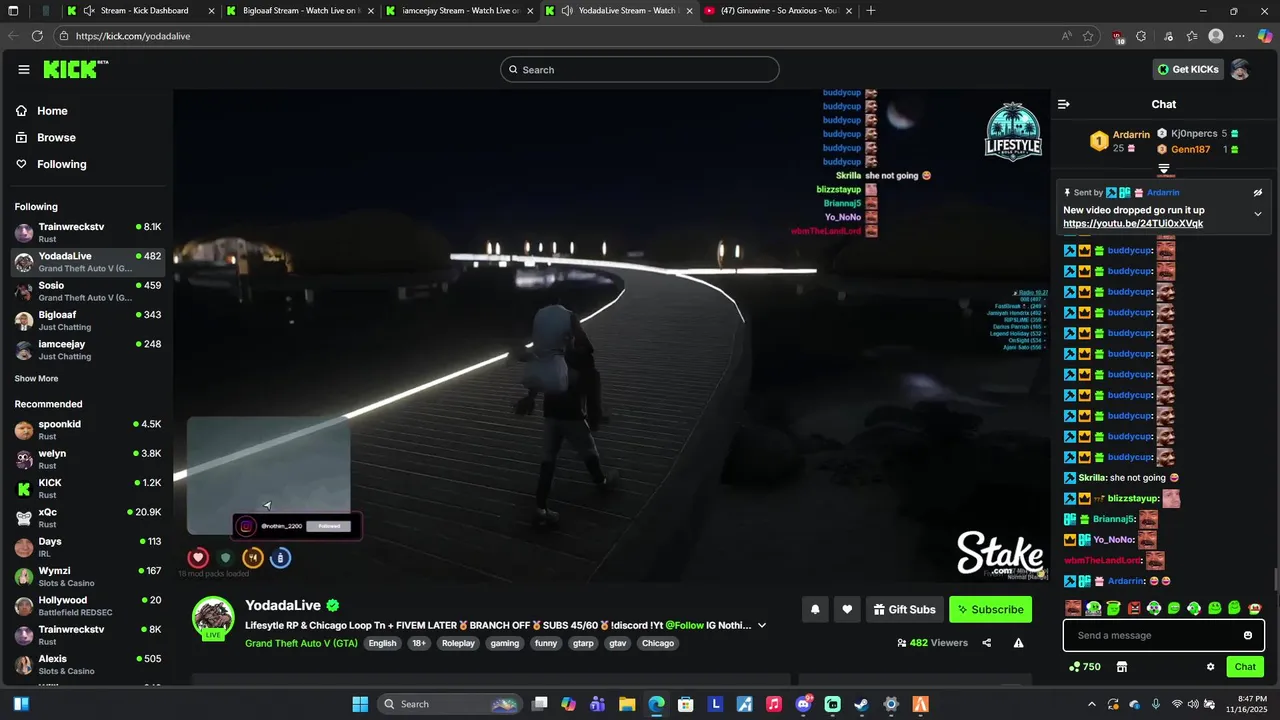Unpin the pinned chat message

(x=1258, y=192)
